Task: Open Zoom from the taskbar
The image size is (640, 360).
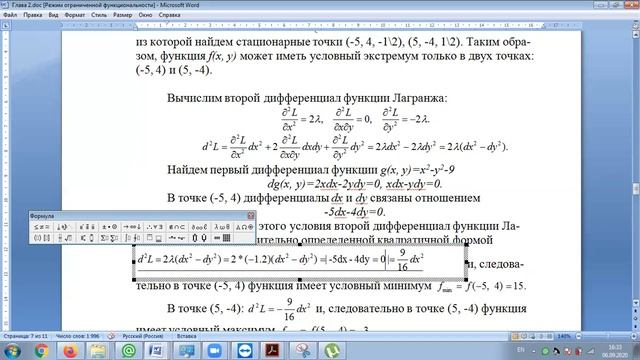Action: [214, 351]
